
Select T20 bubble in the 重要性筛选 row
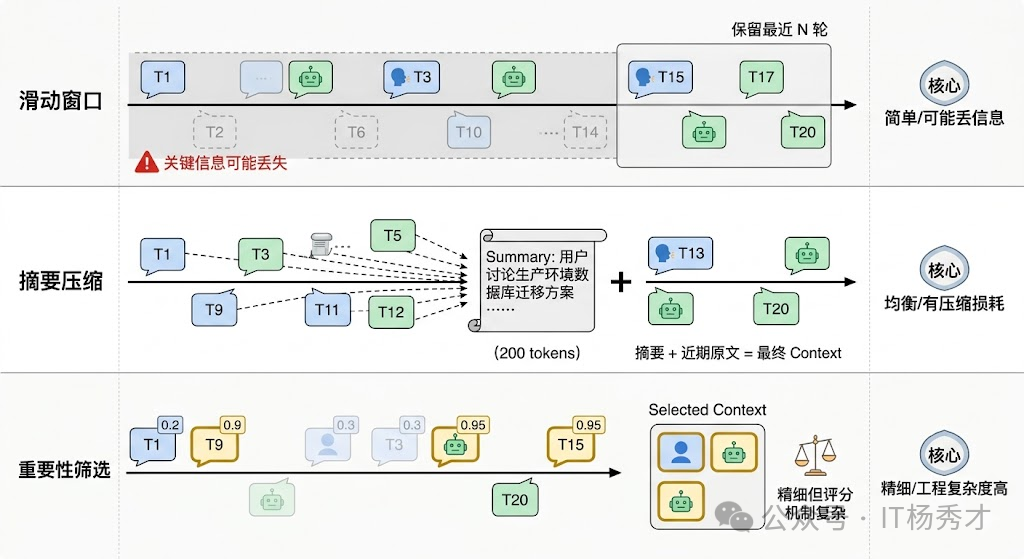515,500
